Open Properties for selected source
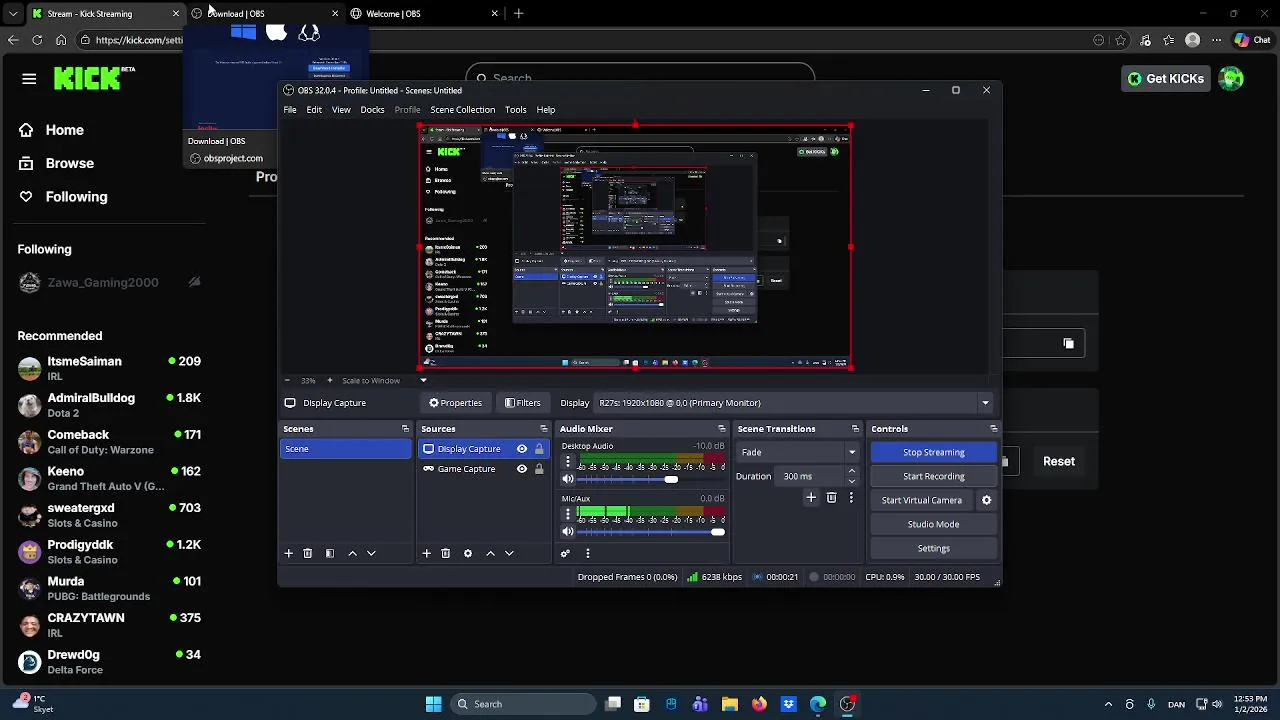 tap(456, 403)
